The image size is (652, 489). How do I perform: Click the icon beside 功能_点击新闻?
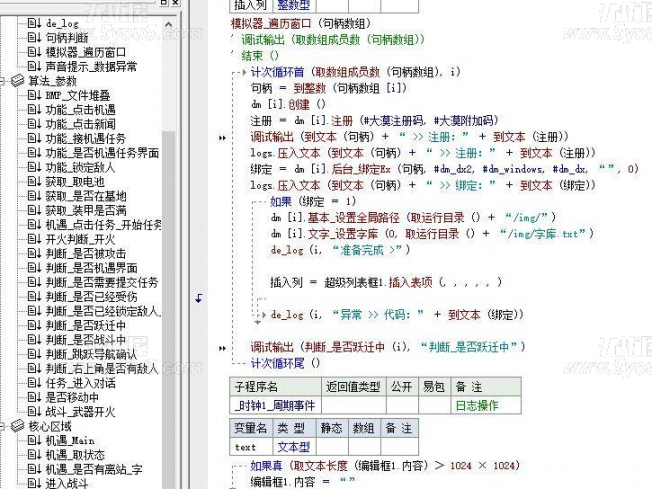click(x=35, y=124)
